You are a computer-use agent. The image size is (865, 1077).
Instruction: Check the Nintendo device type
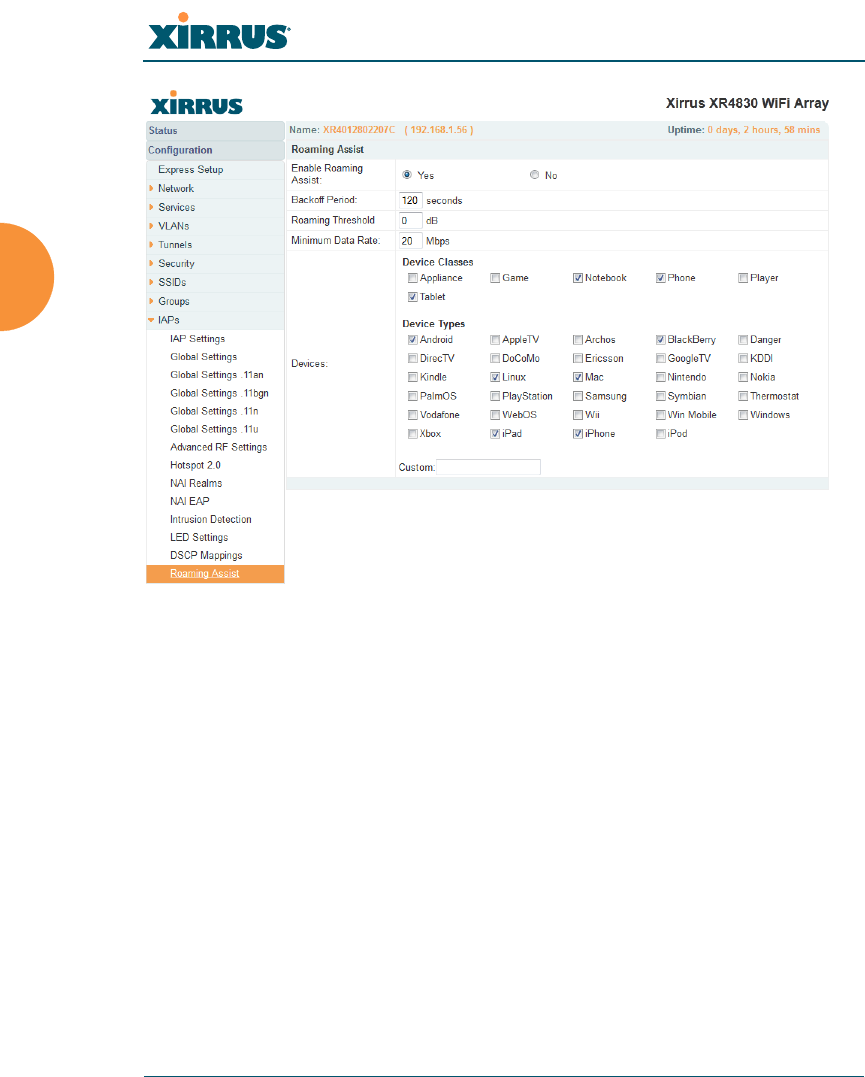660,377
